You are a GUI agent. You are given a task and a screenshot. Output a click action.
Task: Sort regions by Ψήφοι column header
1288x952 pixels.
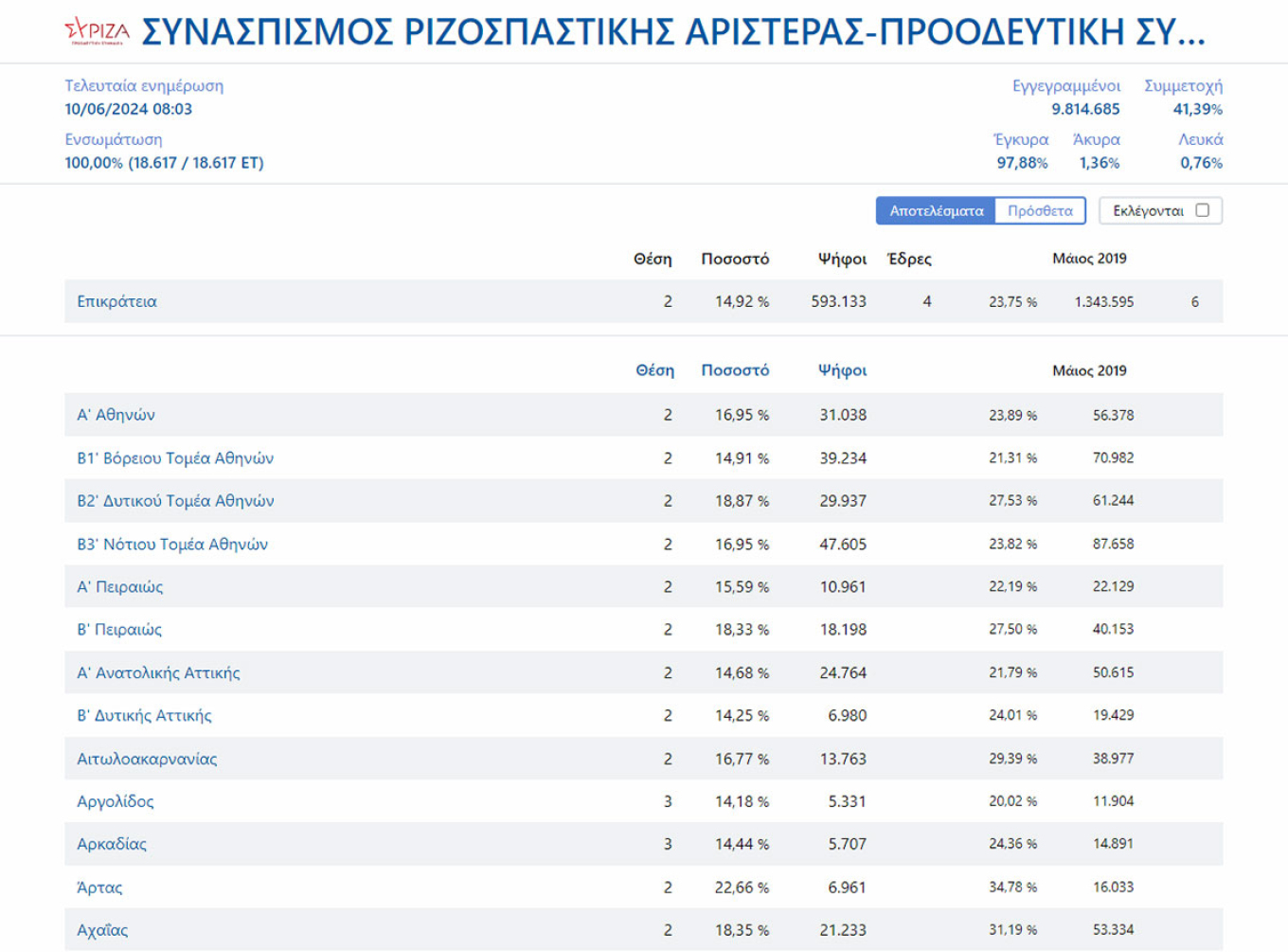click(x=842, y=370)
